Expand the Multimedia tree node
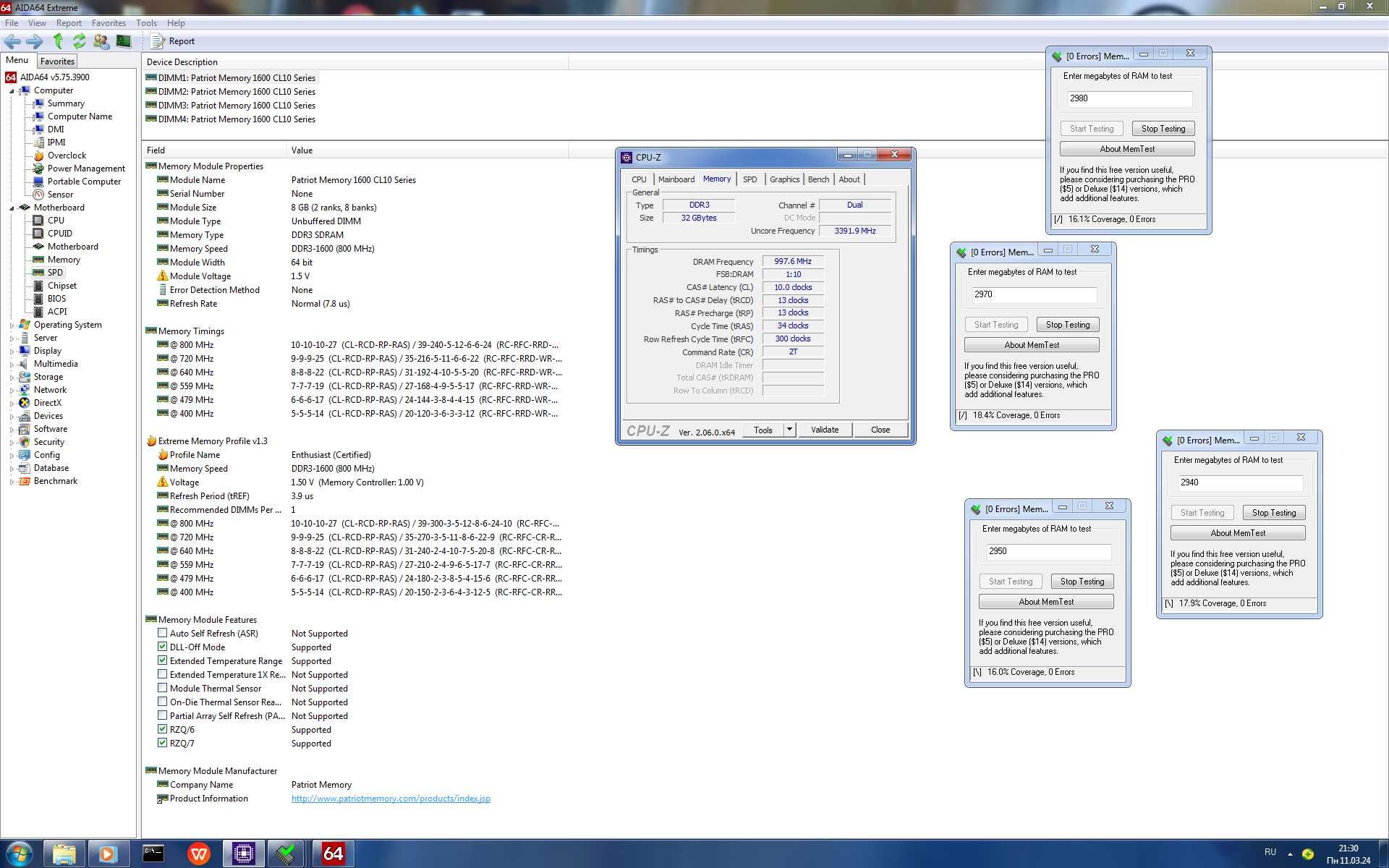The width and height of the screenshot is (1389, 868). coord(12,365)
